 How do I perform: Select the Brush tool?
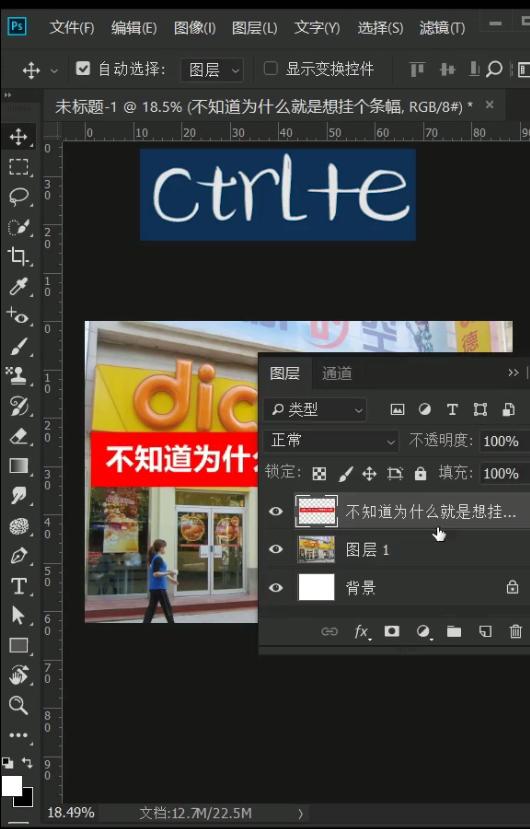19,347
